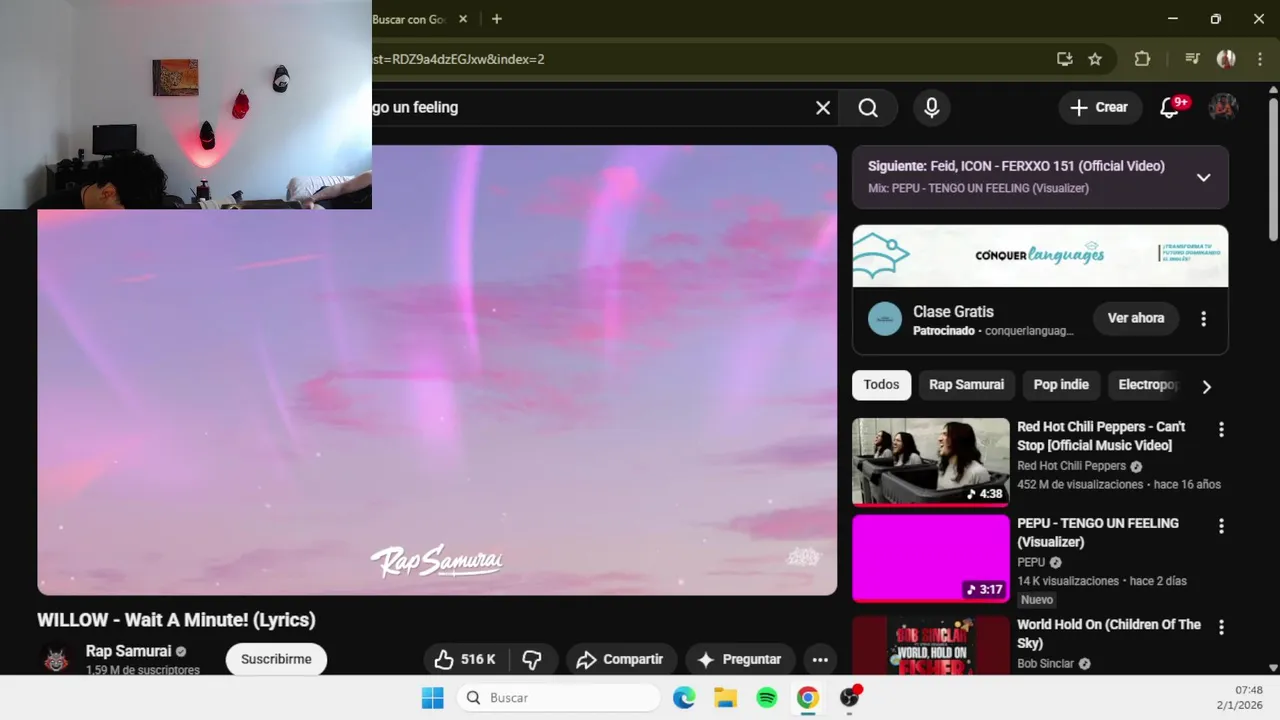Open options for World Hold On video
The width and height of the screenshot is (1280, 720).
coord(1221,627)
